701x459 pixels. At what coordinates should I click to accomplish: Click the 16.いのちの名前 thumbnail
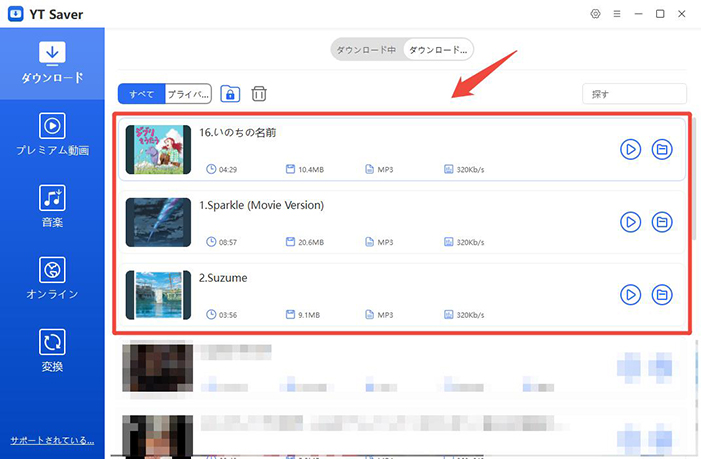pyautogui.click(x=158, y=149)
